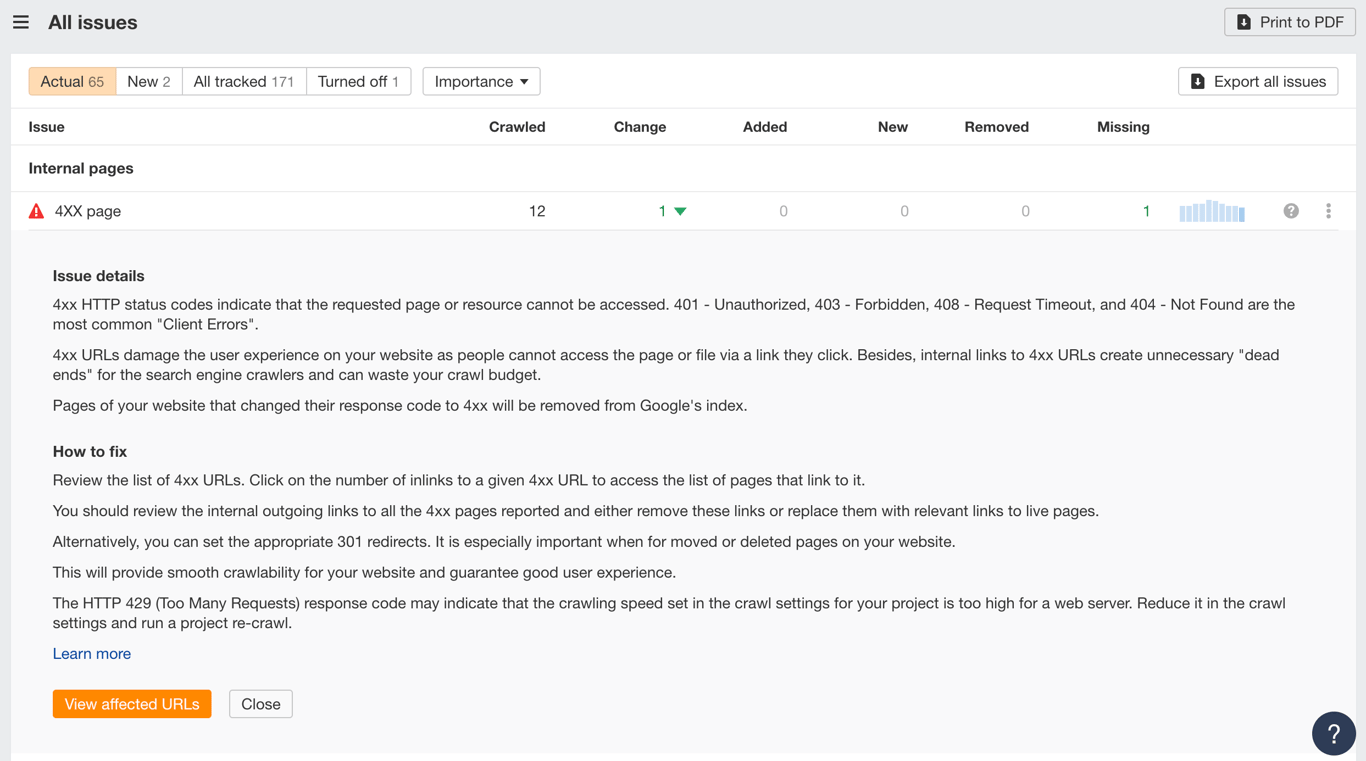Open the question mark help icon on 4XX row

click(x=1291, y=210)
